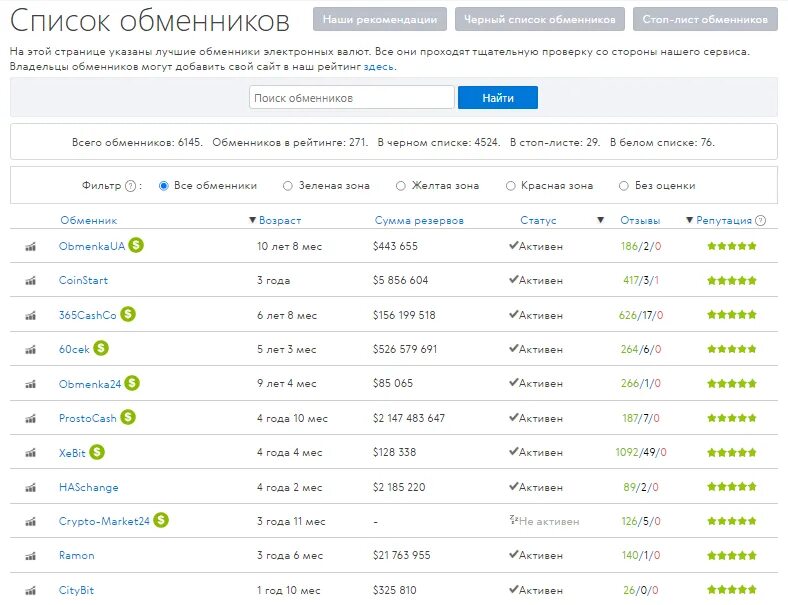This screenshot has width=788, height=605.
Task: Click the age cell 10 лет 8 мес
Action: 289,246
